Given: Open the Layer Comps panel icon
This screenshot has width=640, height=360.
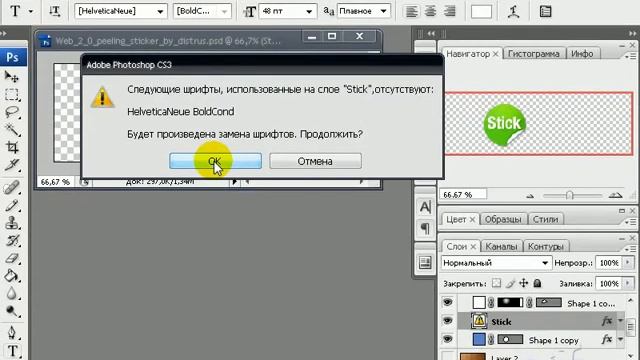Looking at the screenshot, I should (425, 262).
